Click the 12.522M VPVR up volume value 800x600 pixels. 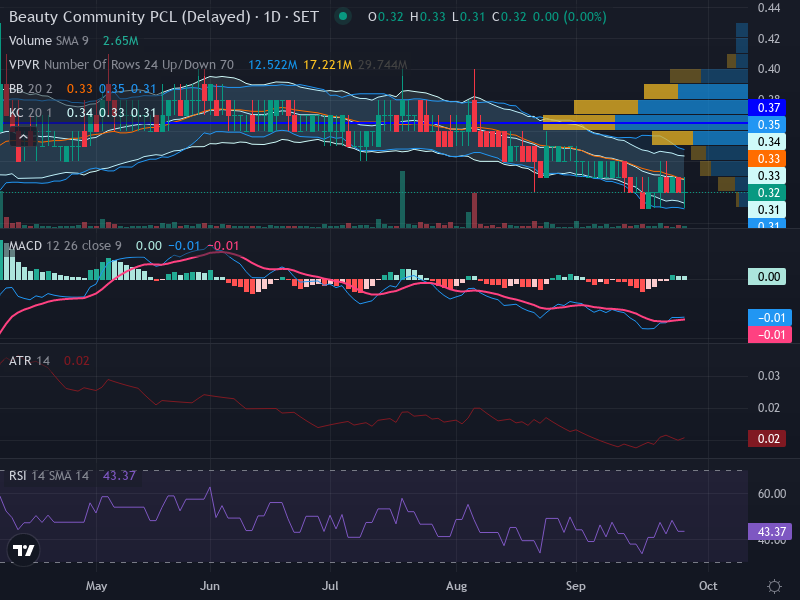pos(273,65)
